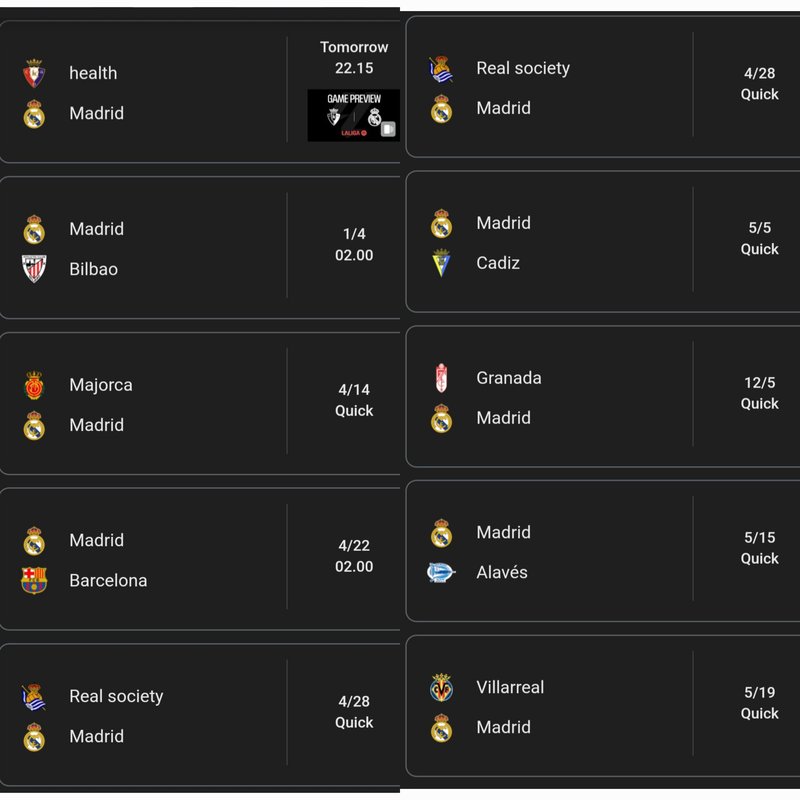Select the Cadiz club crest
The height and width of the screenshot is (800, 800).
point(441,263)
